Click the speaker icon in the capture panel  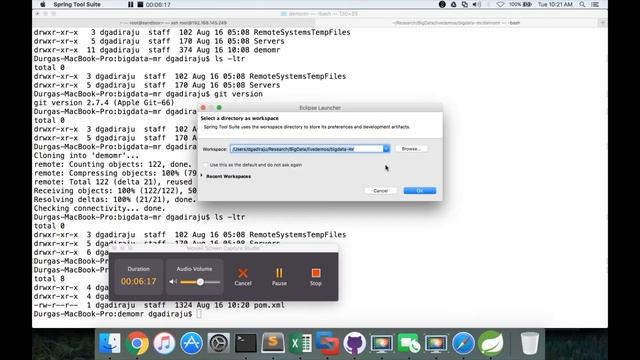click(173, 282)
